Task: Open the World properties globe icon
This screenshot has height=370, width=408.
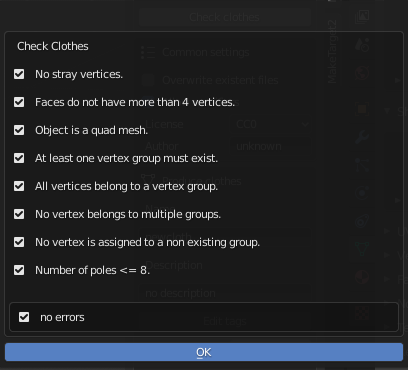Action: pos(362,72)
